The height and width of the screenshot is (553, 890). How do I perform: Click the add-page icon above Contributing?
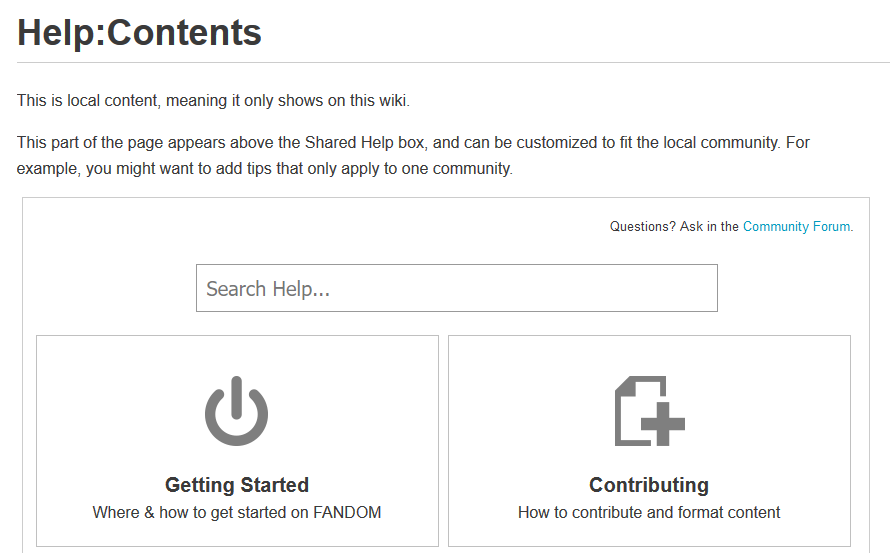[x=649, y=411]
